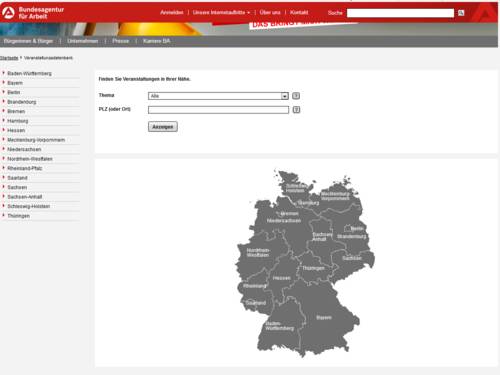
Task: Select Saarland in sidebar list
Action: pyautogui.click(x=17, y=178)
